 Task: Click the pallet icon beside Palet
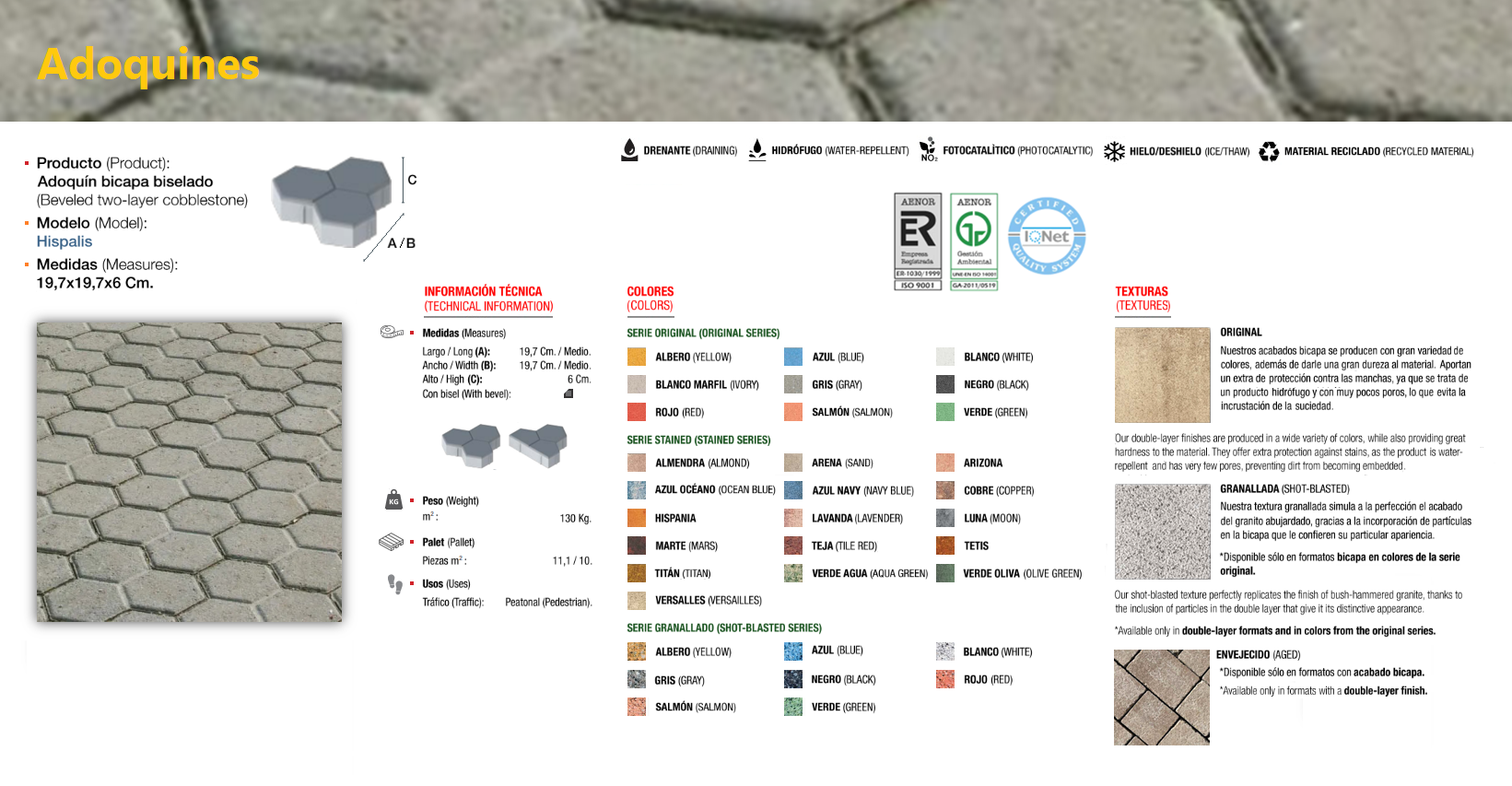pyautogui.click(x=392, y=542)
